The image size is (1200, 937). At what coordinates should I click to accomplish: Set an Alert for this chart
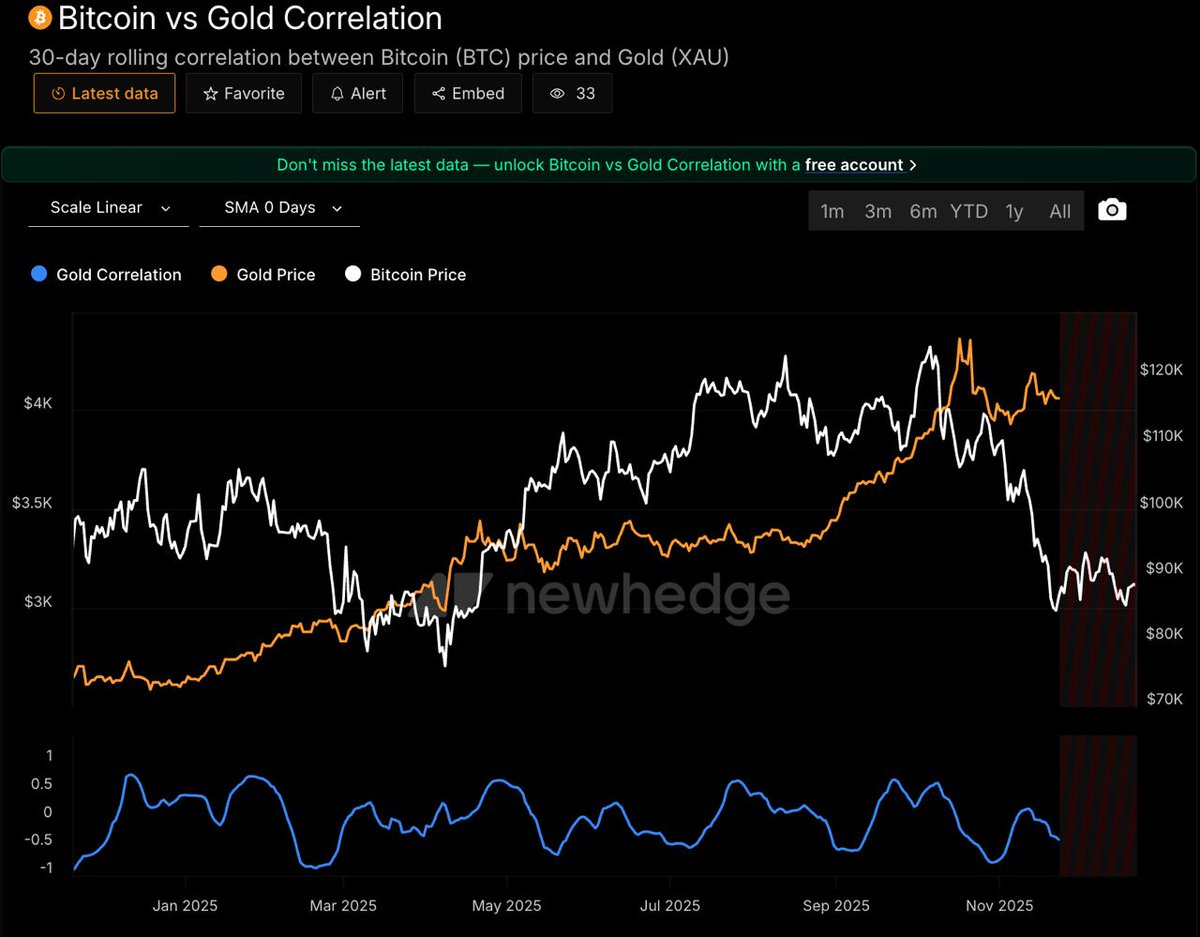(358, 93)
